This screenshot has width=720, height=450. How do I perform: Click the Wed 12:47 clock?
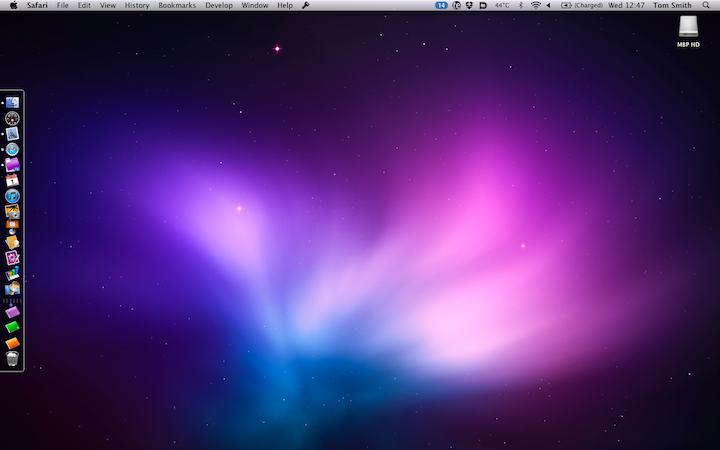click(626, 6)
